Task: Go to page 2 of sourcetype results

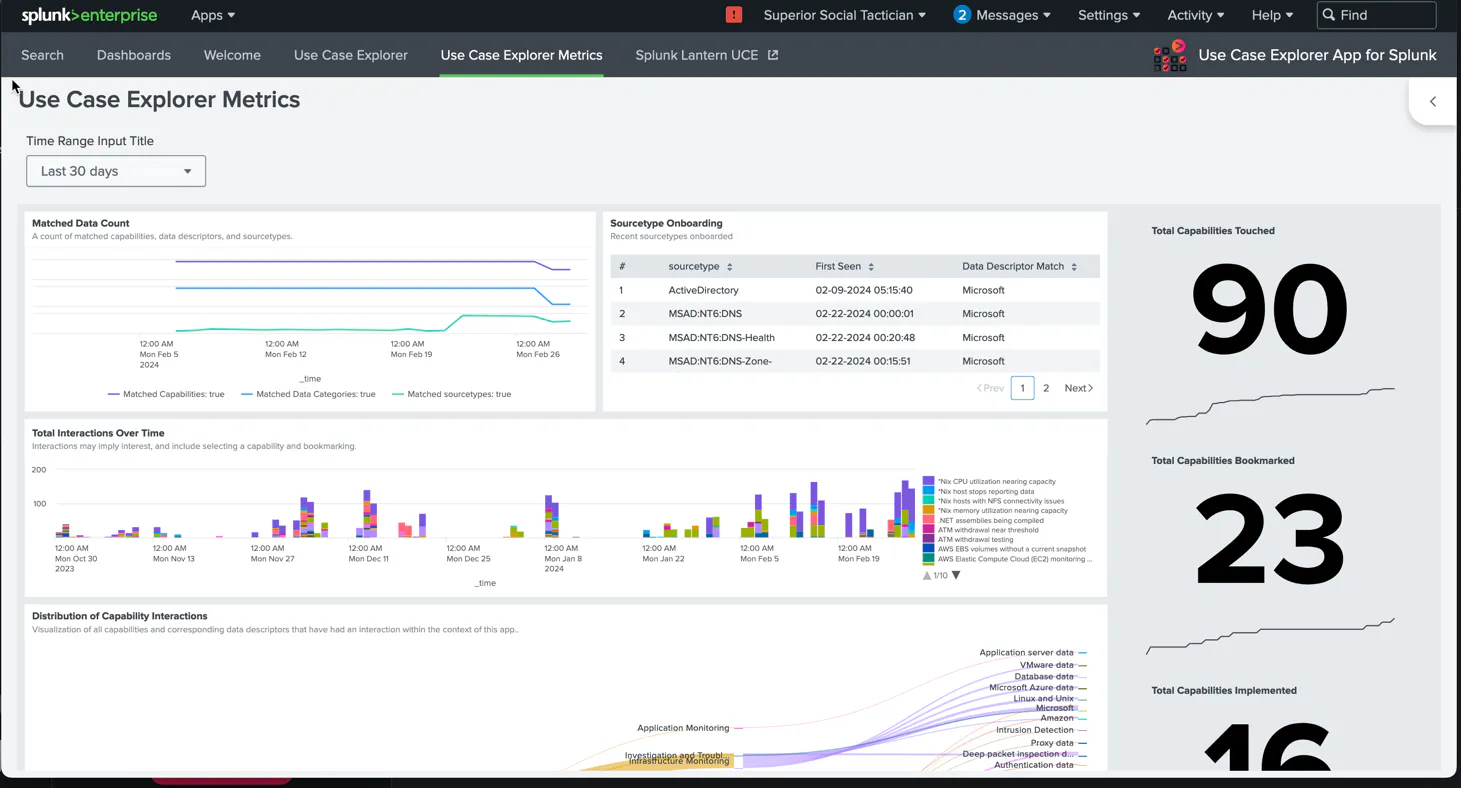Action: pos(1046,388)
